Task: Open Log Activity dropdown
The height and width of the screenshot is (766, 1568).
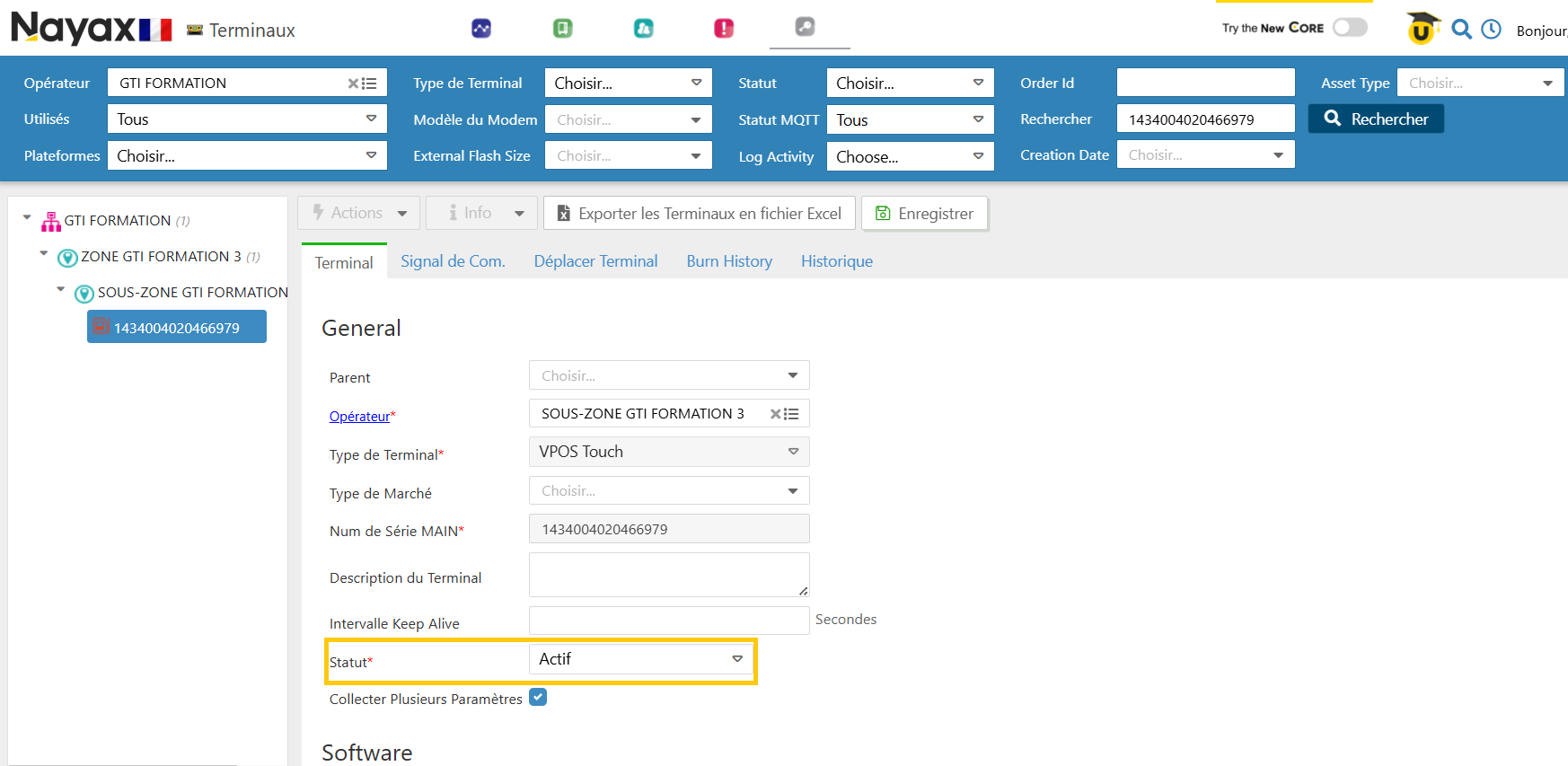Action: tap(910, 156)
